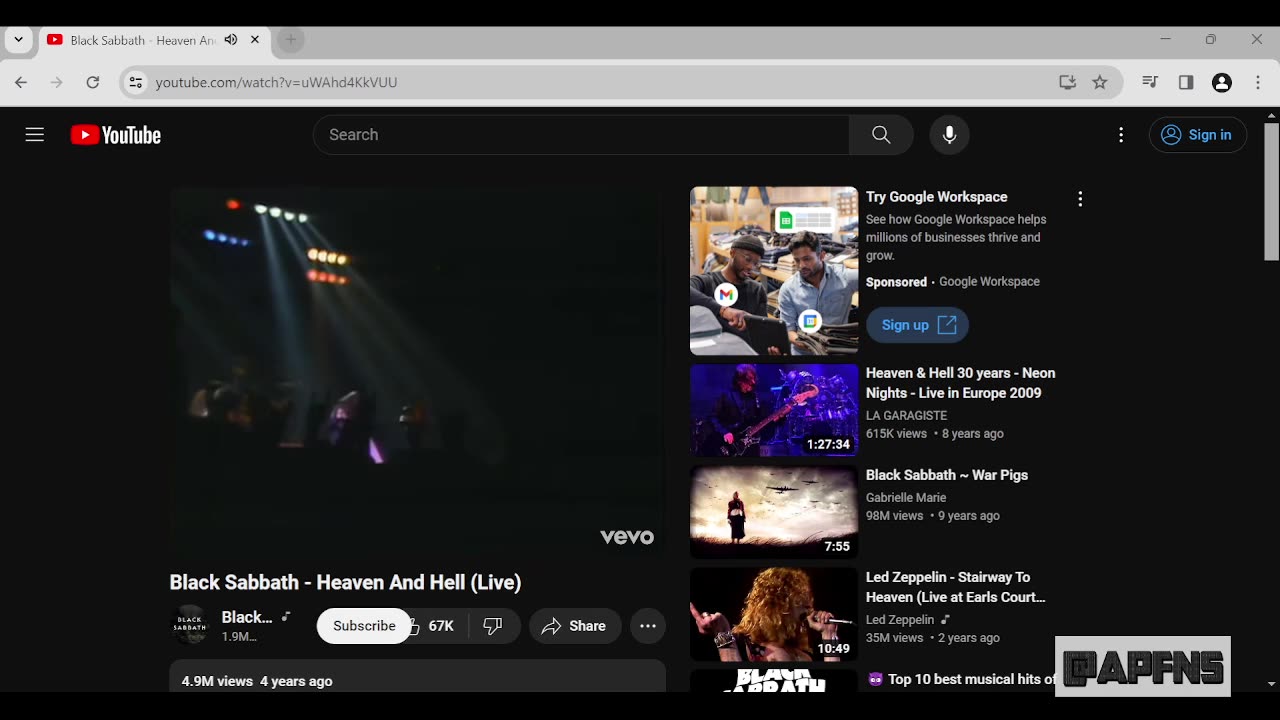This screenshot has width=1280, height=720.
Task: Restore down the Chrome window
Action: 1211,40
